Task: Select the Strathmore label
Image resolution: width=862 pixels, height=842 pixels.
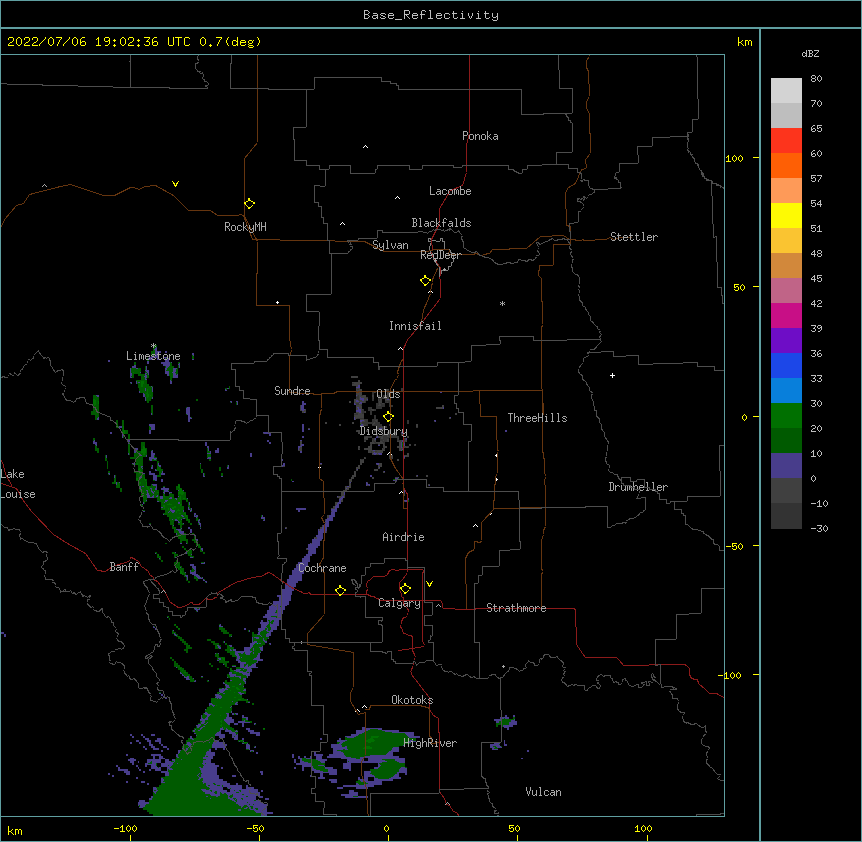Action: (x=516, y=608)
